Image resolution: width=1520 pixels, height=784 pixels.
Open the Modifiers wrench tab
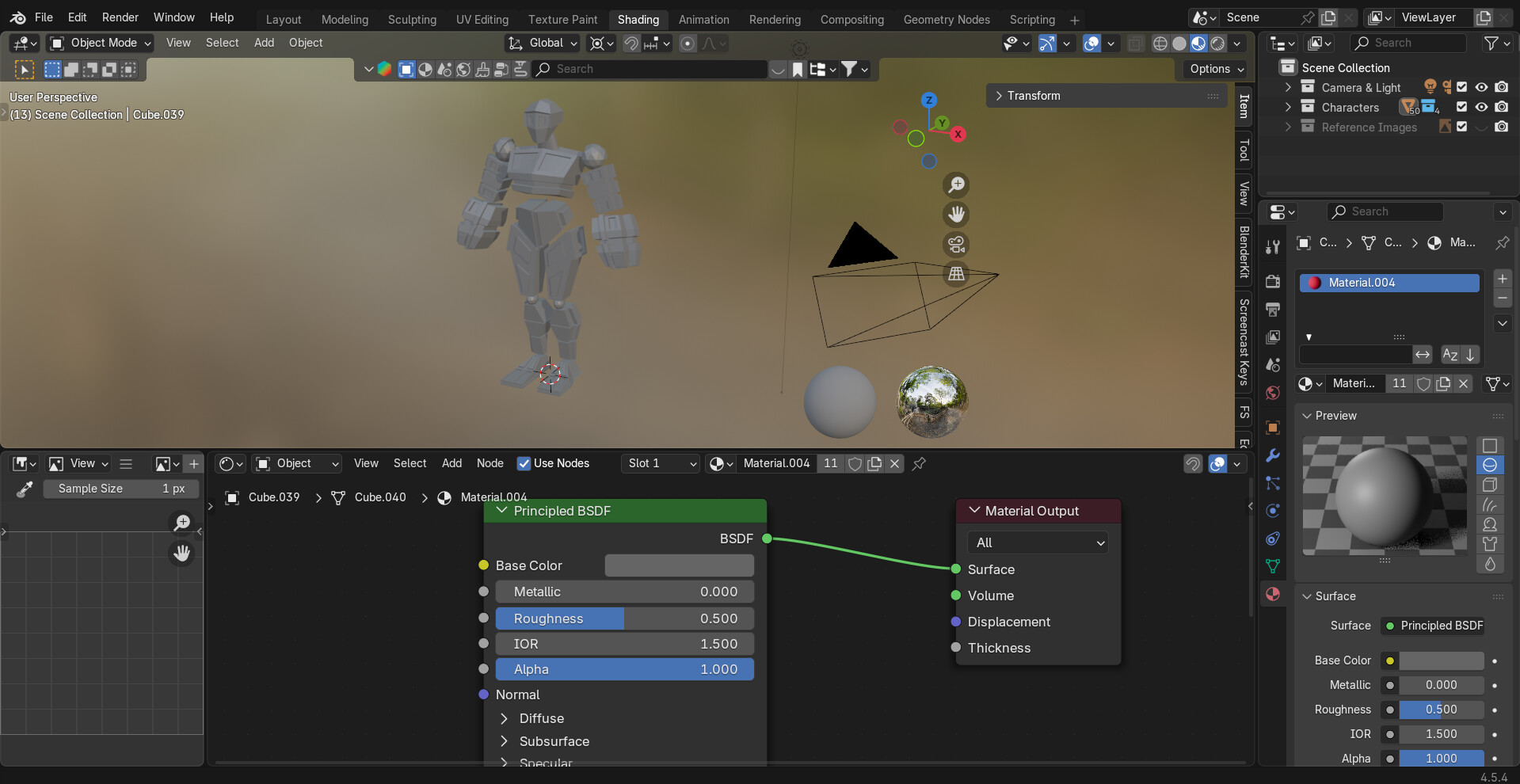tap(1273, 455)
